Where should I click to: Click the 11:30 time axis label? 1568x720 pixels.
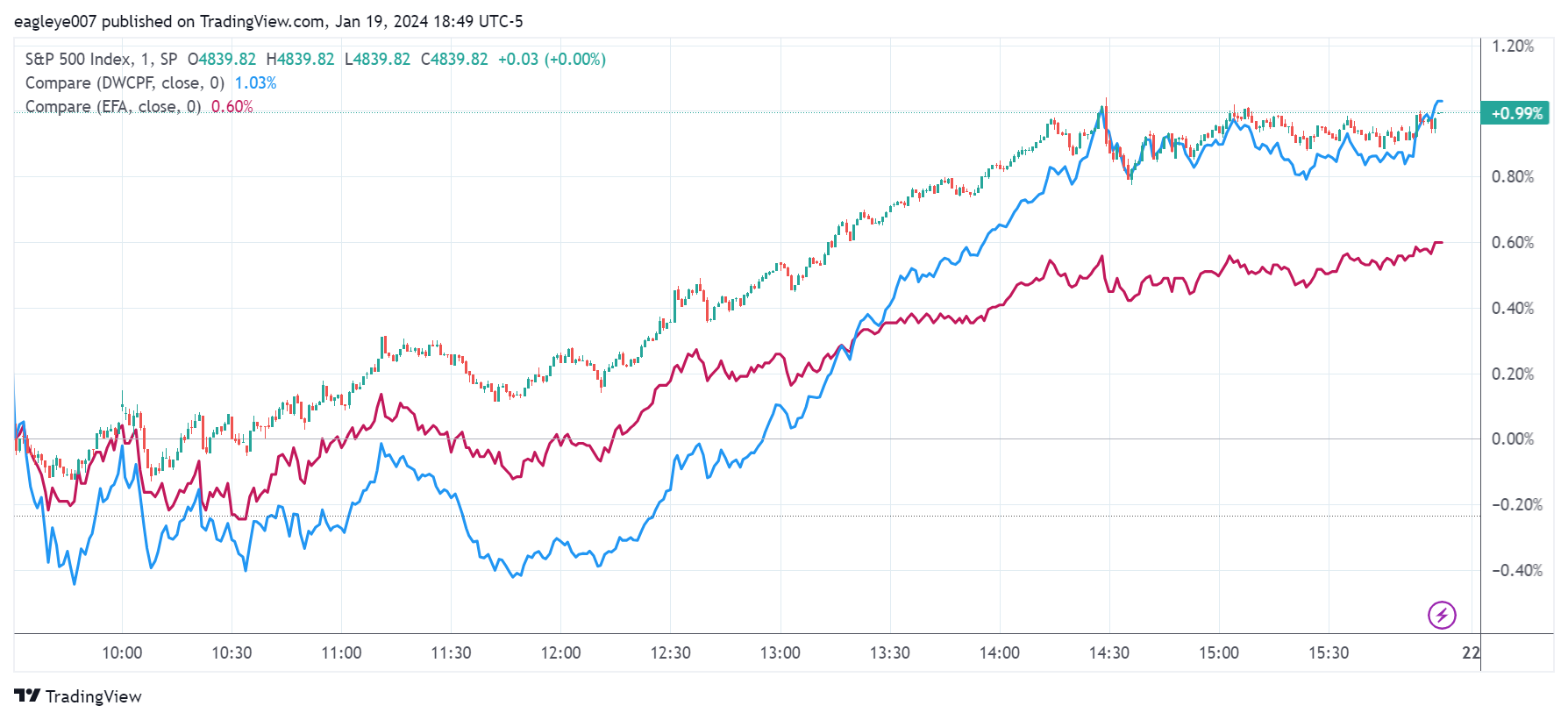[451, 653]
